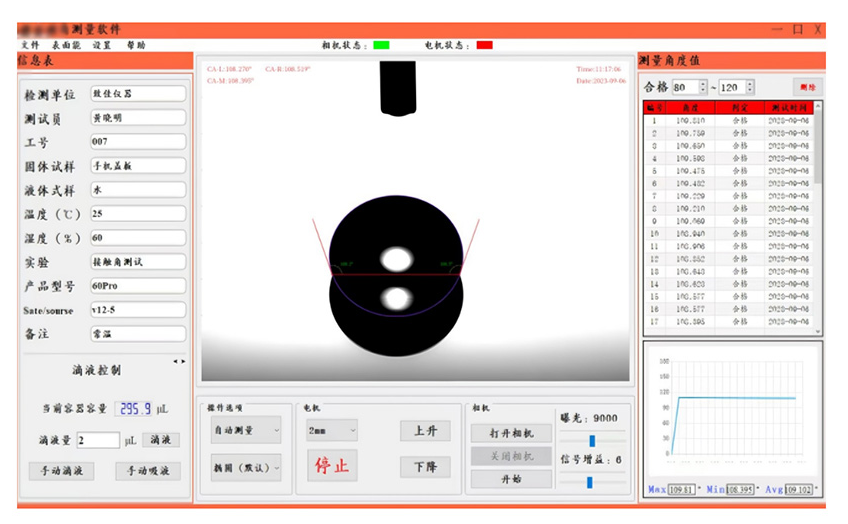Click the 打开相机 open camera button

click(511, 433)
